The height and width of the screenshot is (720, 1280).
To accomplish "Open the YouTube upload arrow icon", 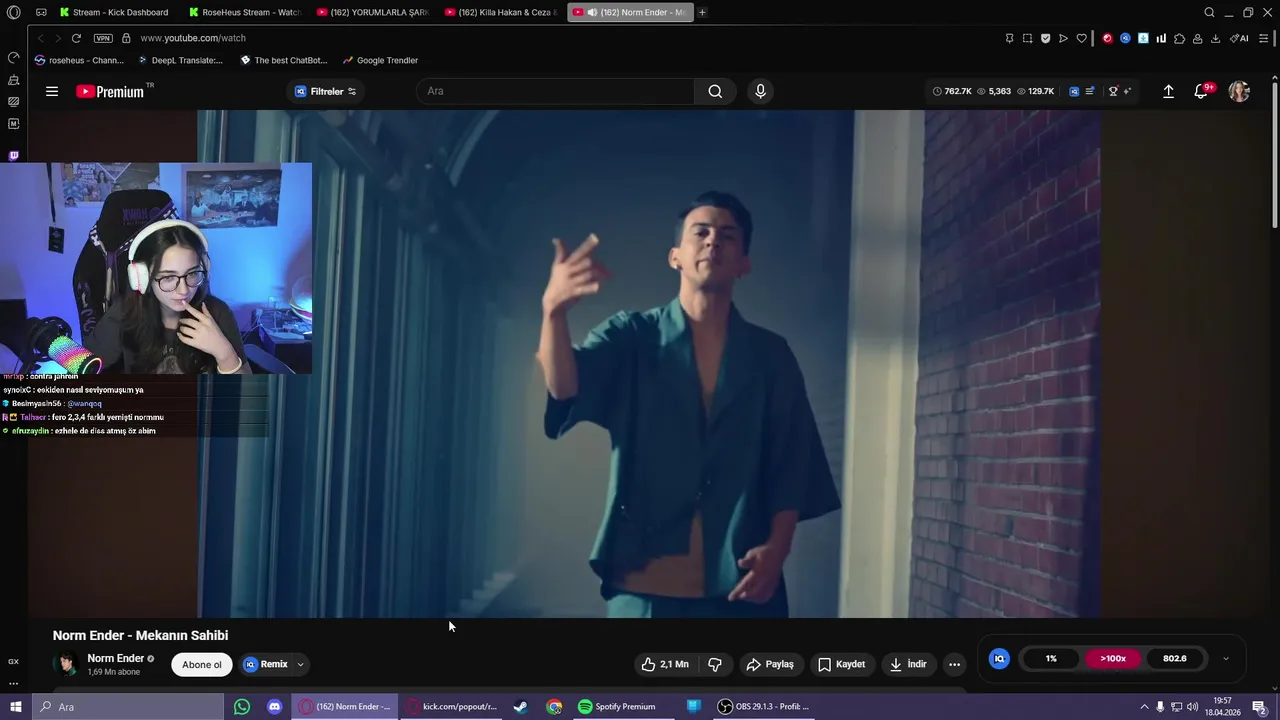I will tap(1168, 91).
